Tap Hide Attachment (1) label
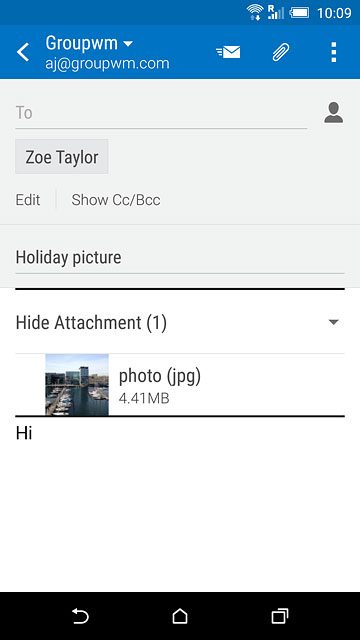The width and height of the screenshot is (360, 640). pyautogui.click(x=91, y=323)
